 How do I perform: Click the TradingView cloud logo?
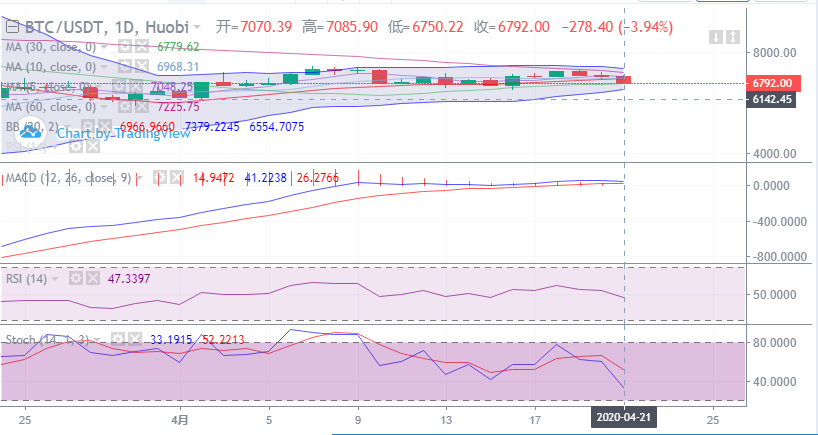[x=32, y=132]
